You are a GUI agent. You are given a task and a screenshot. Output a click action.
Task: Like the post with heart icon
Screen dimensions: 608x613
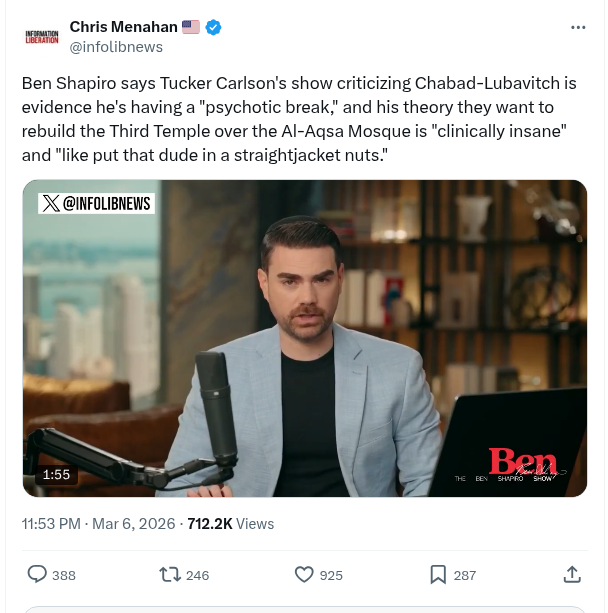304,575
